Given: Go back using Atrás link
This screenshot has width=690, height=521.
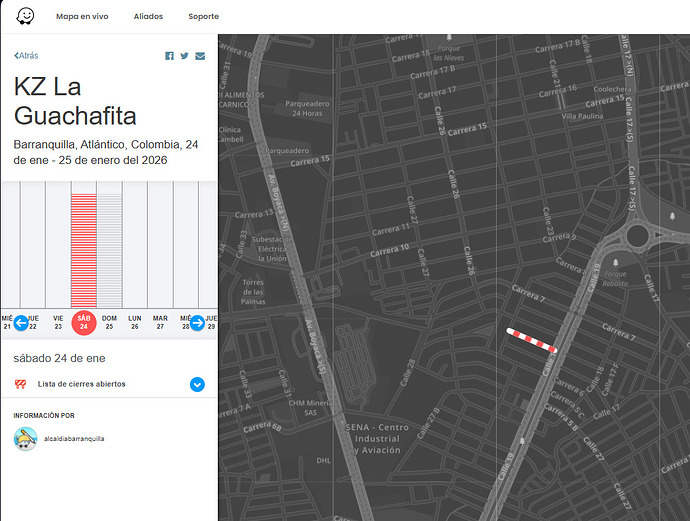Looking at the screenshot, I should point(26,56).
